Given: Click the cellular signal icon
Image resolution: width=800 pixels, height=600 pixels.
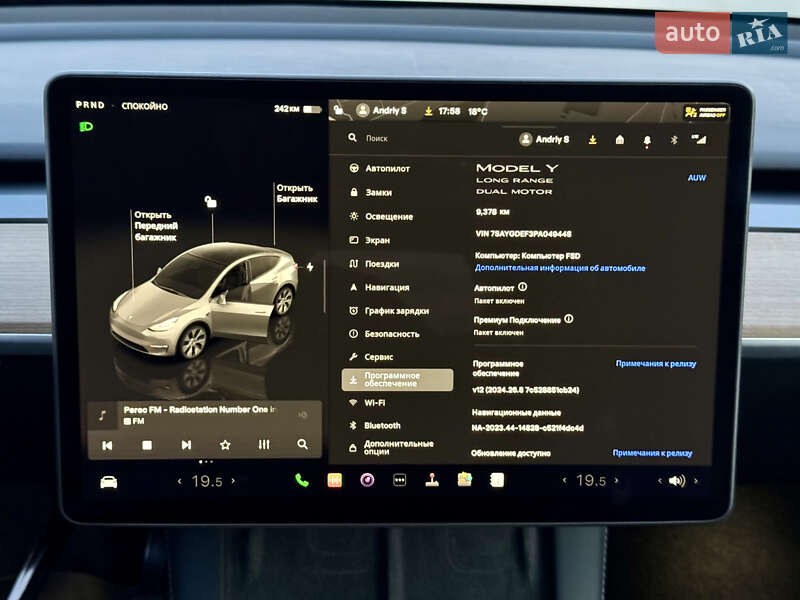Looking at the screenshot, I should pos(698,139).
